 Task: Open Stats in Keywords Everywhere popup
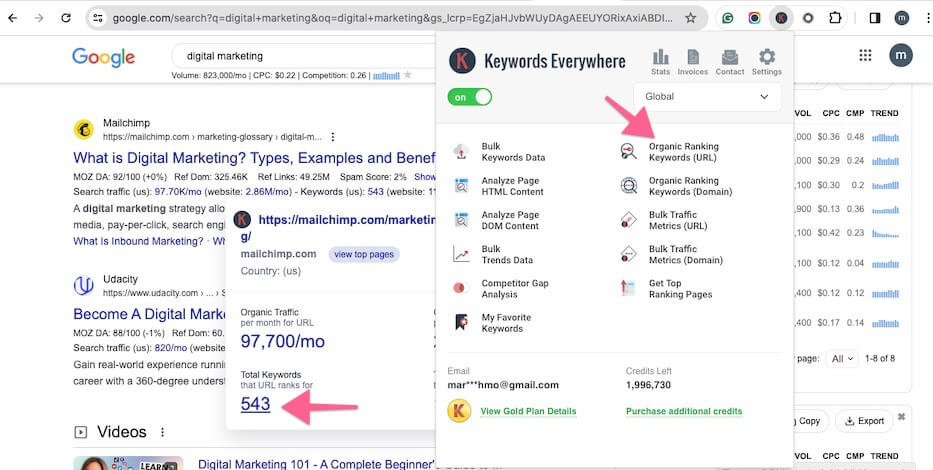(x=660, y=62)
